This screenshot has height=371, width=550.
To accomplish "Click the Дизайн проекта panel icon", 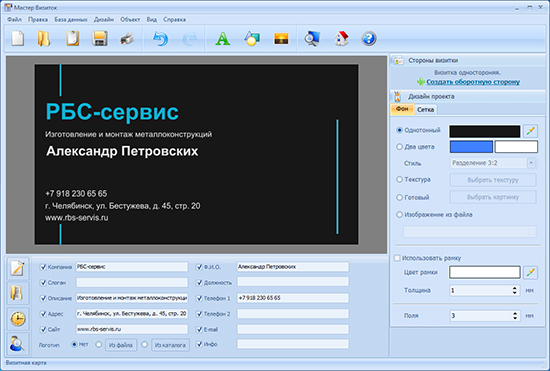I will click(x=398, y=96).
